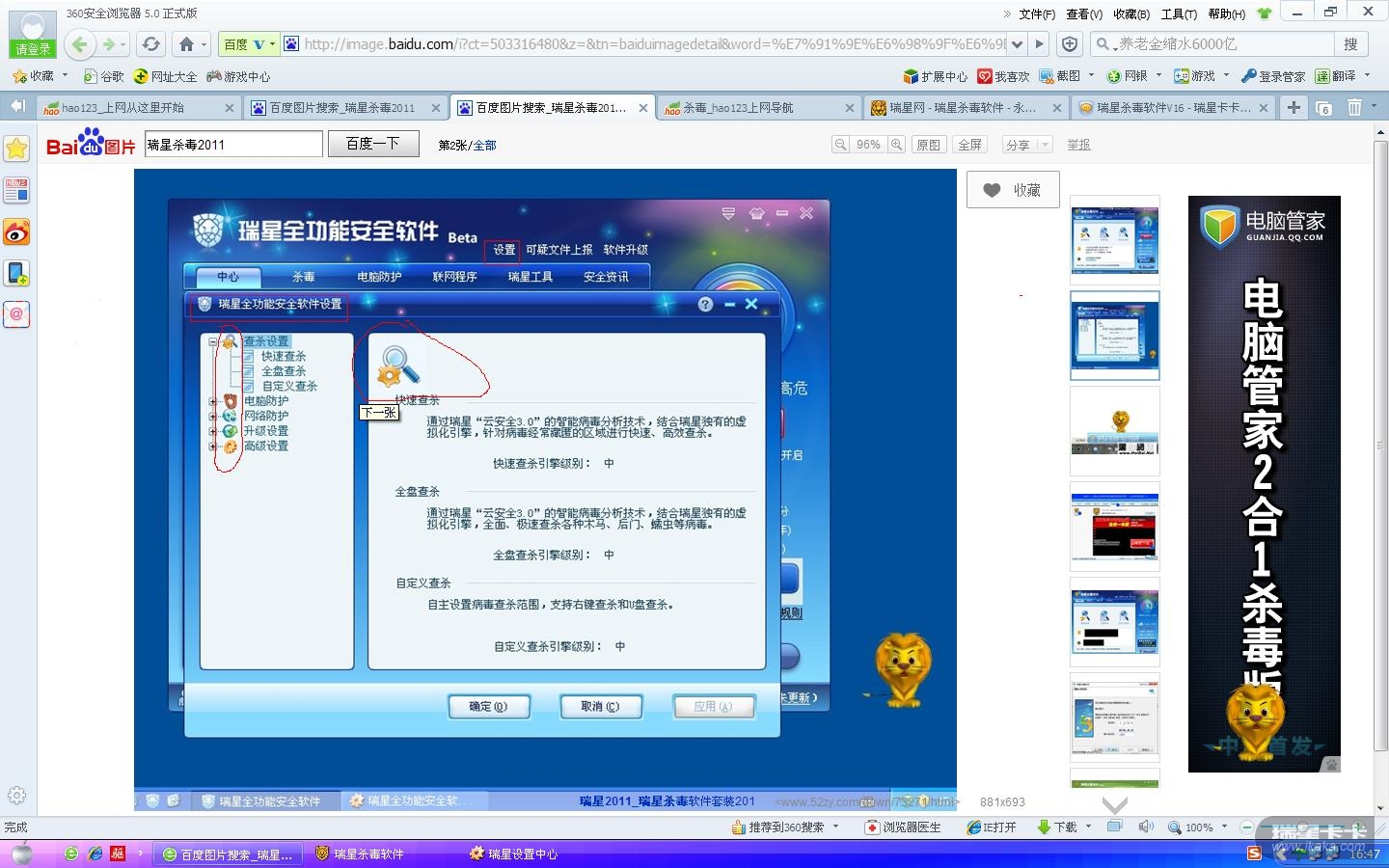Click the 全屏 fullscreen button
The image size is (1389, 868).
coord(969,145)
